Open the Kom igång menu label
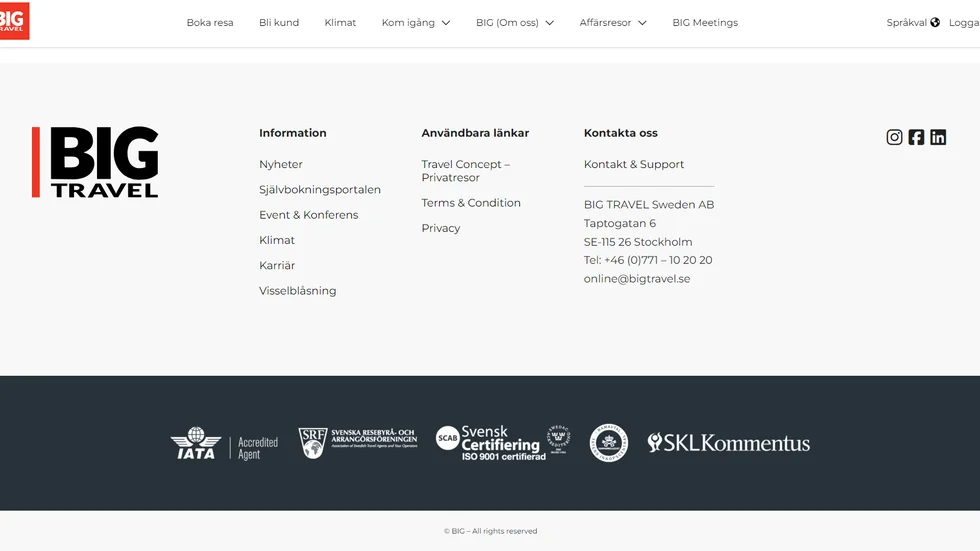980x551 pixels. [408, 22]
